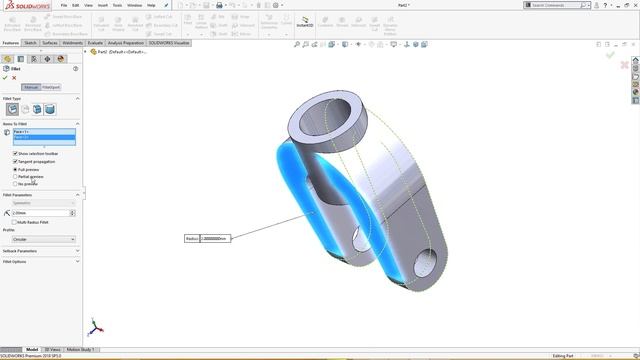640x360 pixels.
Task: Open the DisplayManager tab icon
Action: coord(61,59)
